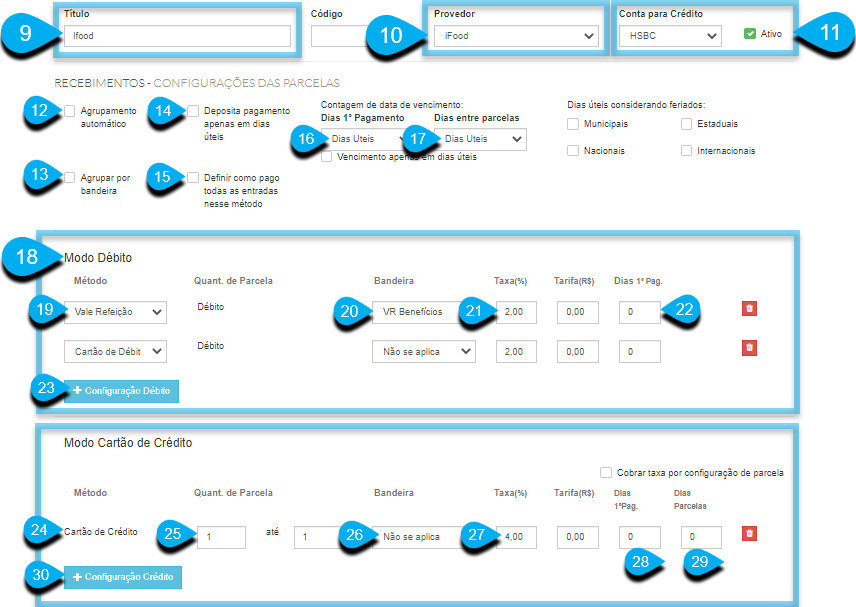
Task: Check Definir como pago todas as entradas
Action: coord(193,177)
